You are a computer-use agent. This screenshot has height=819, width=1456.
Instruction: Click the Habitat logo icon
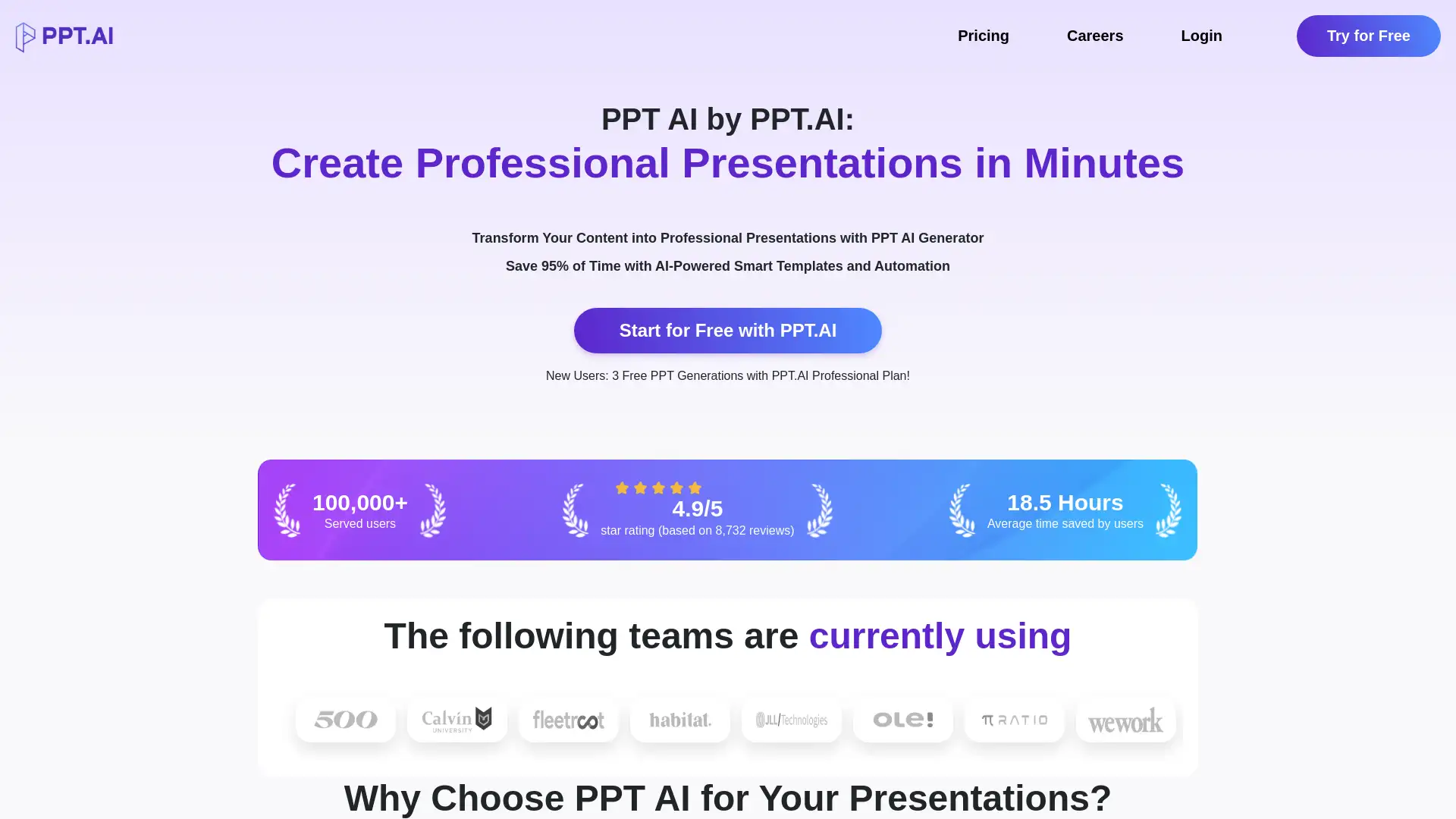point(680,720)
